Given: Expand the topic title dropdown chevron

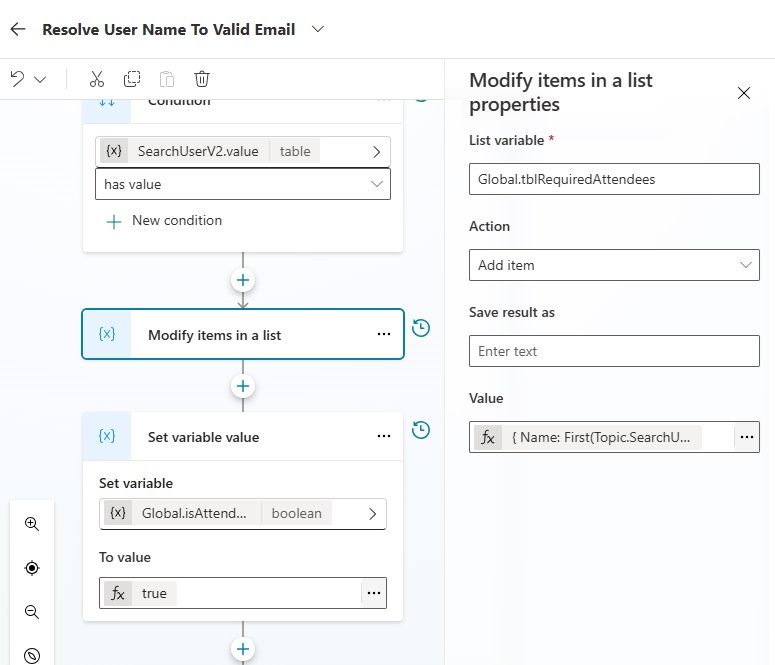Looking at the screenshot, I should pyautogui.click(x=318, y=29).
